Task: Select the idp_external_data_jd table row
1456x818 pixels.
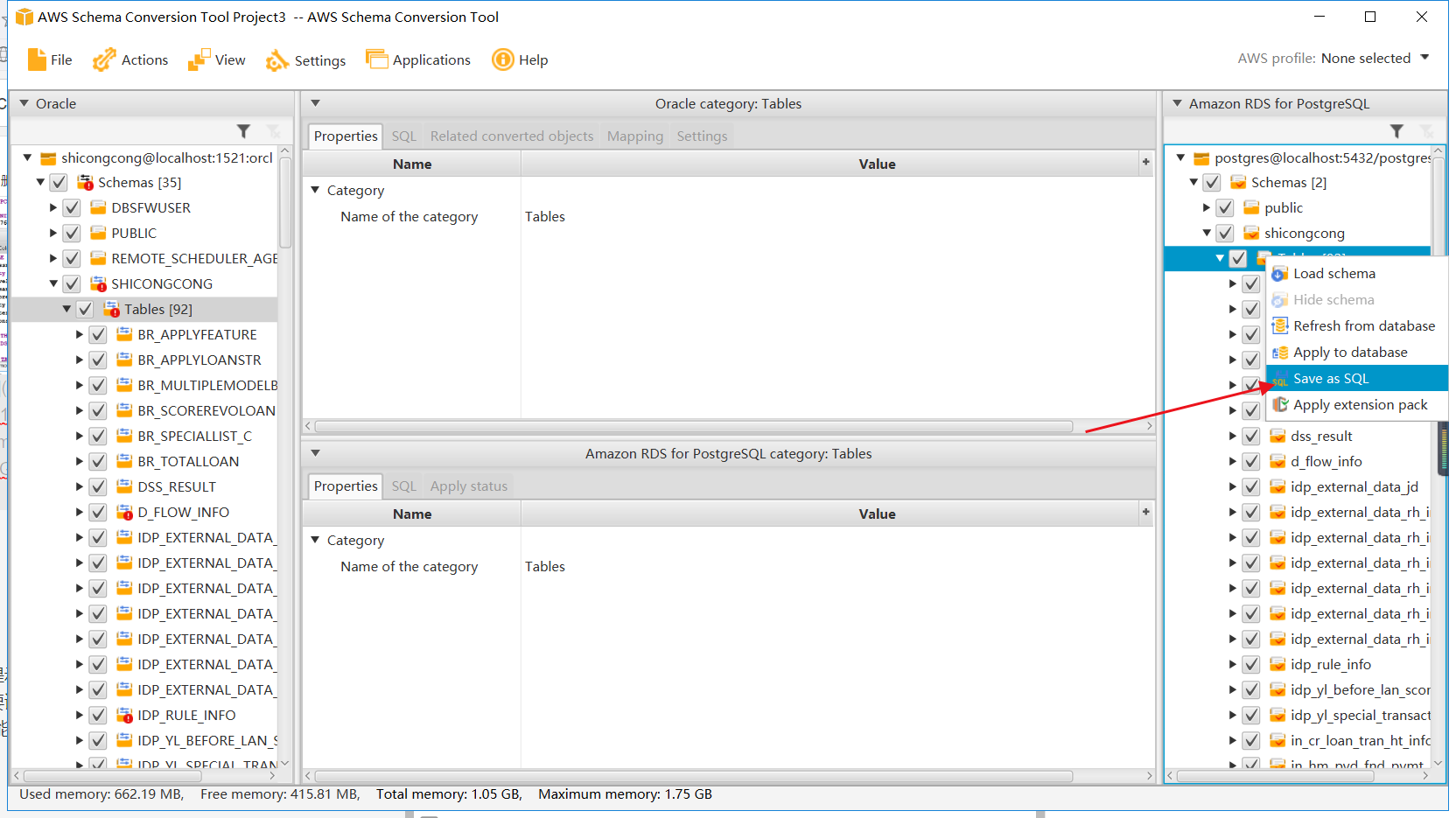Action: coord(1354,487)
